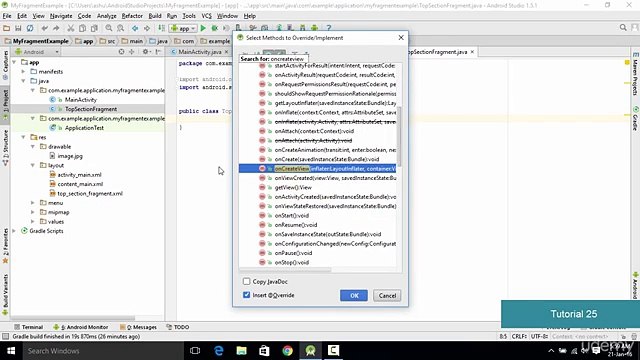Collapse the java folder node
Screen dimensions: 640x360
23,81
